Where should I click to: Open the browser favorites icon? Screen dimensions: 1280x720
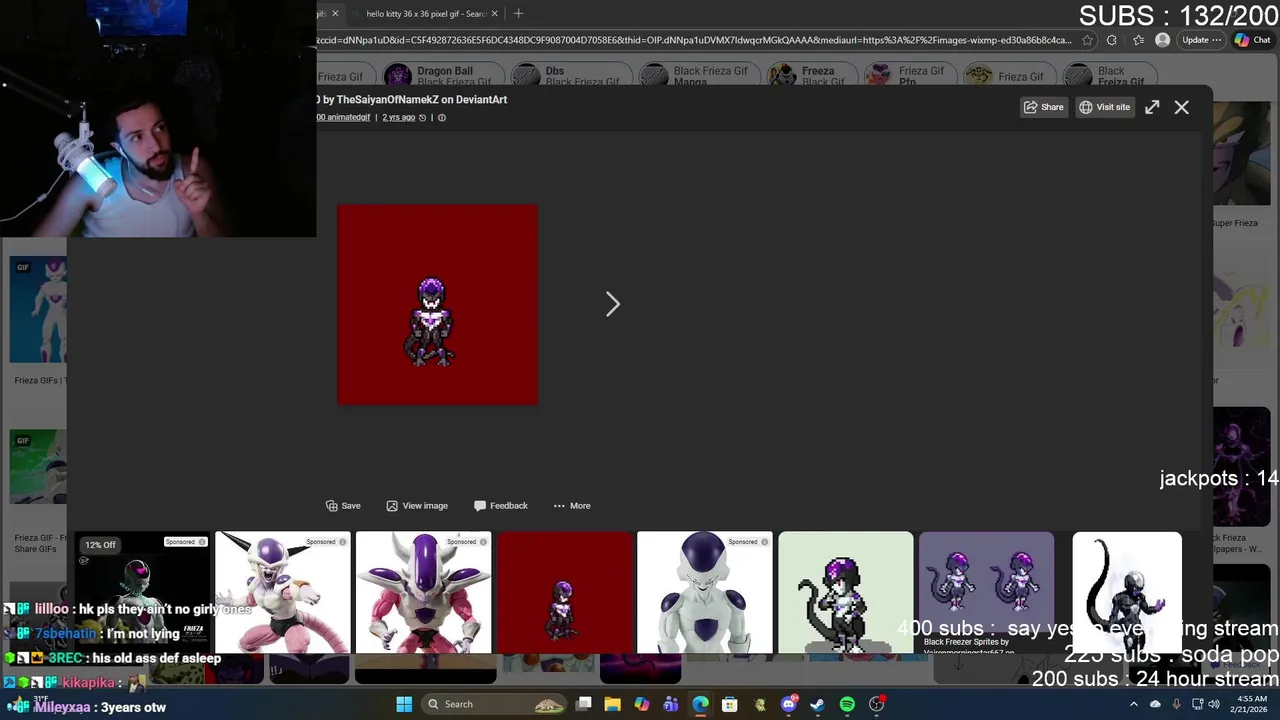(1138, 40)
